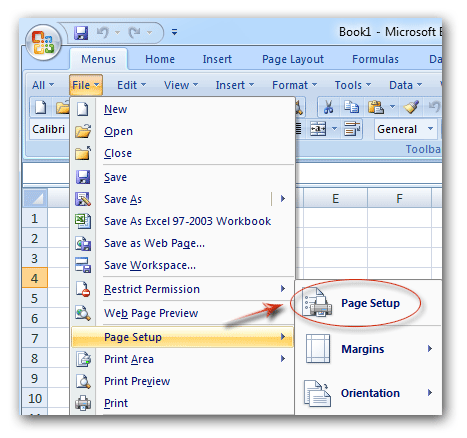
Task: Open the Margins submenu item
Action: coord(368,349)
